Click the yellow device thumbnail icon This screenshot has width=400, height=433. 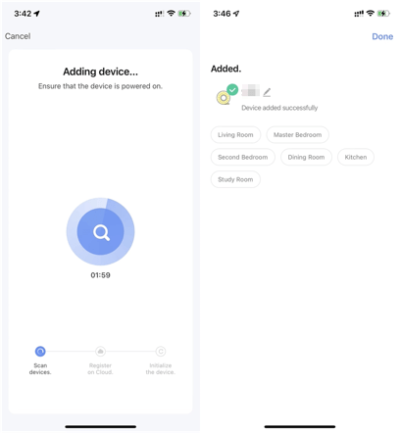tap(223, 98)
